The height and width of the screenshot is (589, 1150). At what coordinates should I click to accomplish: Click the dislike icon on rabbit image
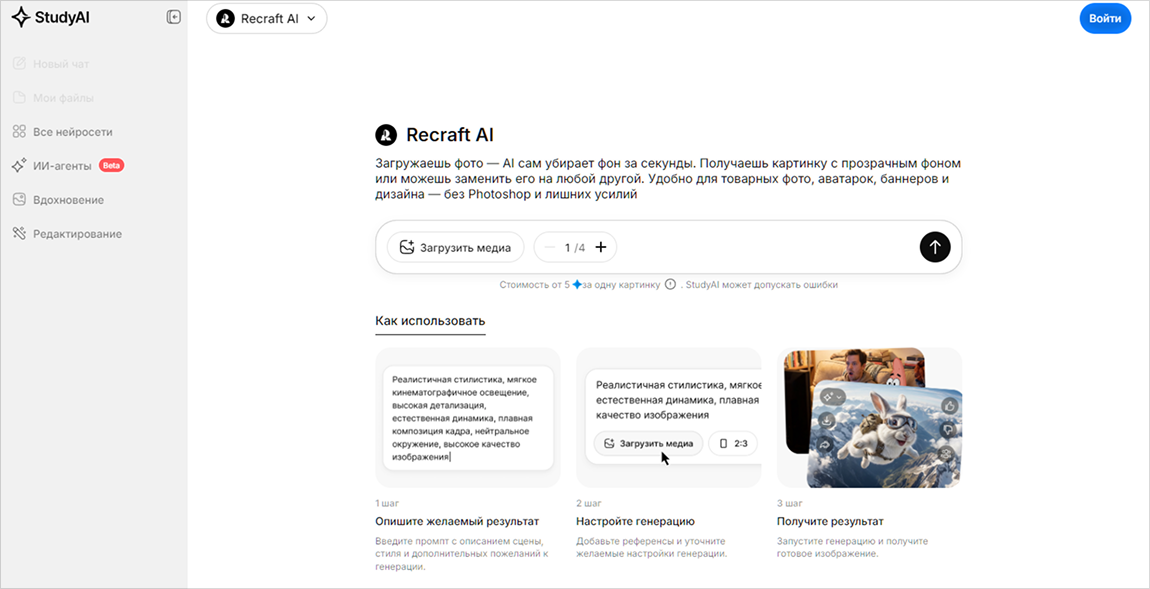948,428
